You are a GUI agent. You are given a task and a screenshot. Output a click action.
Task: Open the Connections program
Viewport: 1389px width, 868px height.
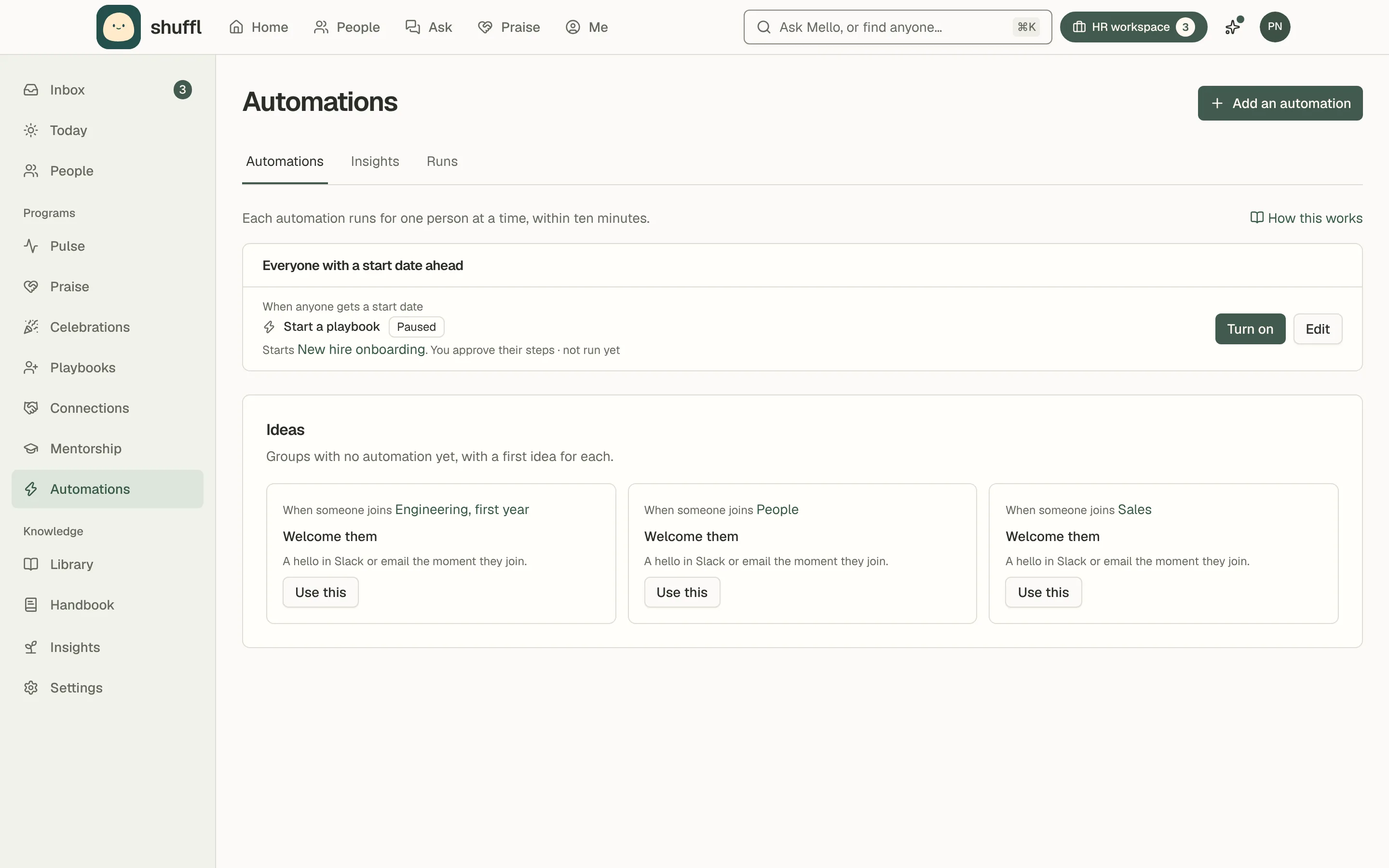pyautogui.click(x=108, y=408)
